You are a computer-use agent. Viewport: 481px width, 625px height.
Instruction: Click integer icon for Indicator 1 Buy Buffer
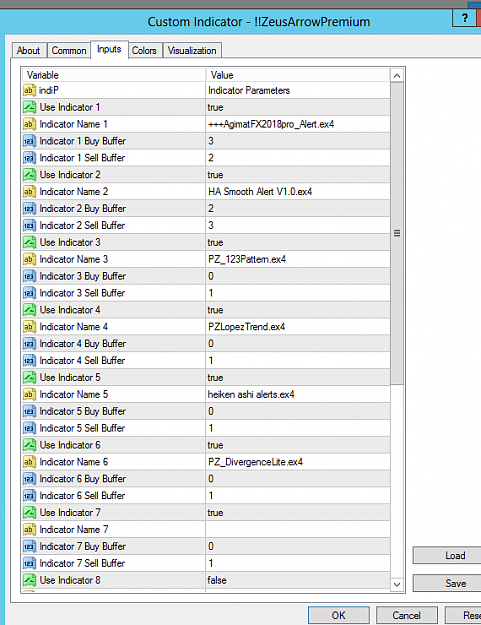[29, 141]
